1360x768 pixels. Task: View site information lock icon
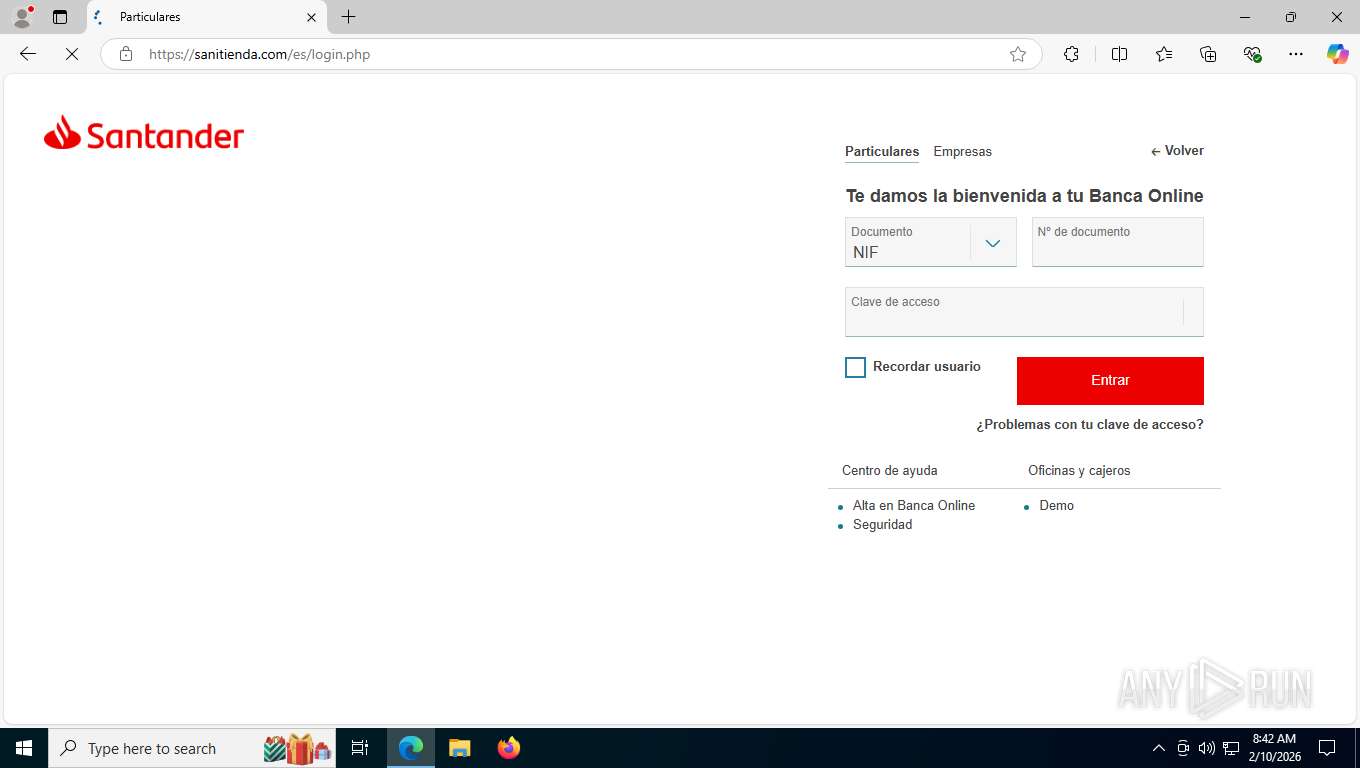[x=126, y=54]
